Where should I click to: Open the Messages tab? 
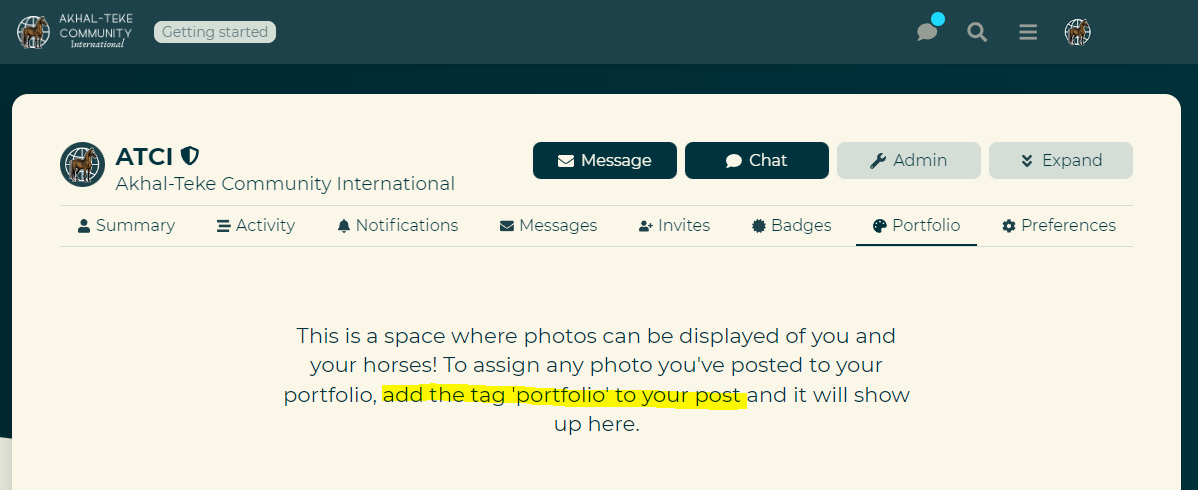(548, 226)
